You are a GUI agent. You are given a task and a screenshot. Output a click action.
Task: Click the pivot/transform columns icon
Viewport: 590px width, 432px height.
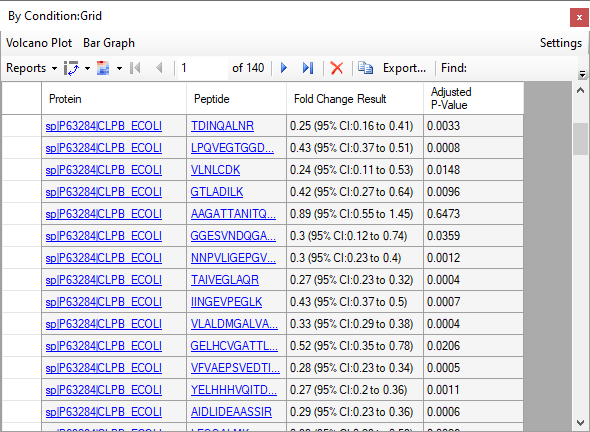coord(71,68)
